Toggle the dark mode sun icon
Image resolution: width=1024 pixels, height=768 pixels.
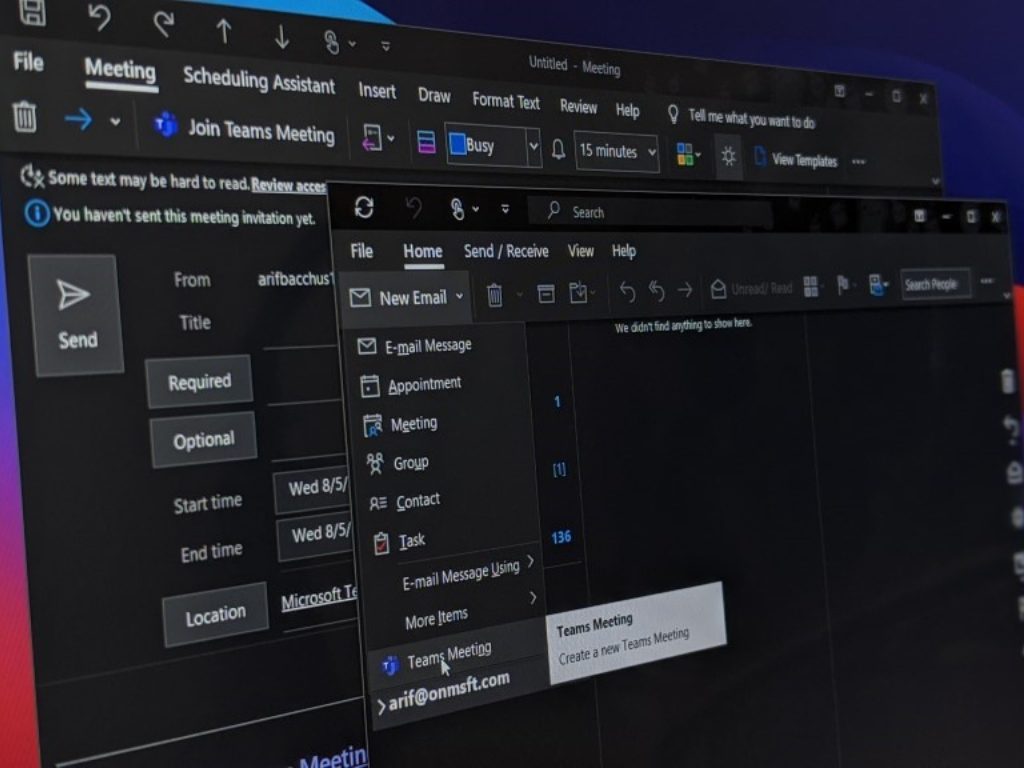point(728,157)
